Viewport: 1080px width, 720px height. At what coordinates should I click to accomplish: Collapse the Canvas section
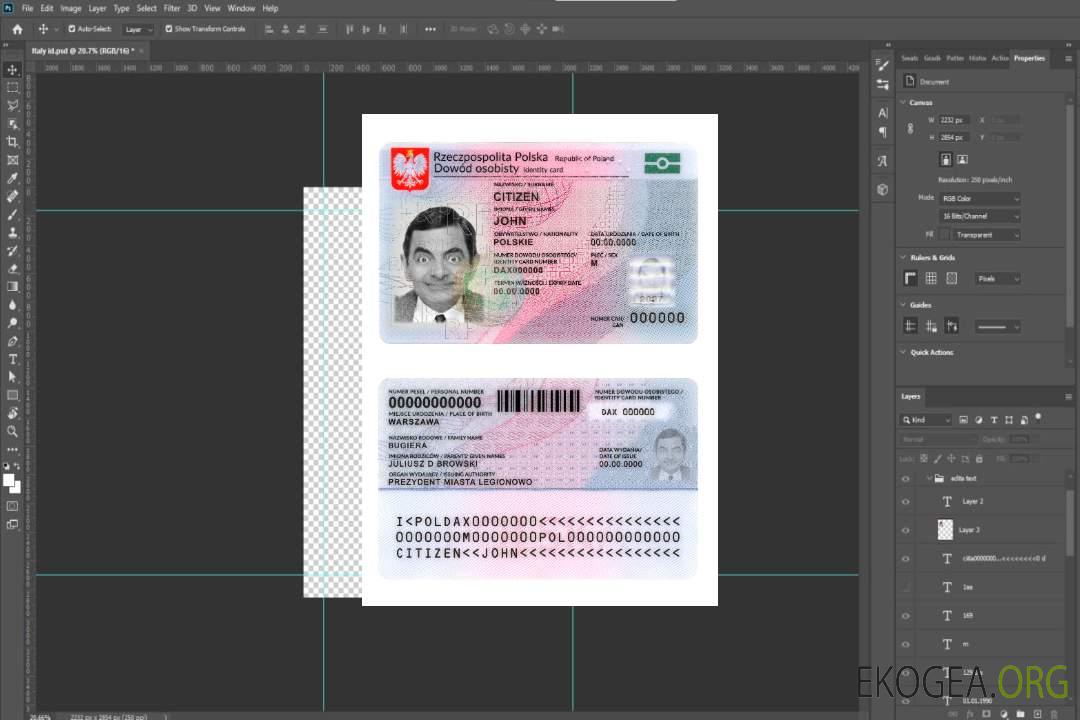click(x=903, y=102)
